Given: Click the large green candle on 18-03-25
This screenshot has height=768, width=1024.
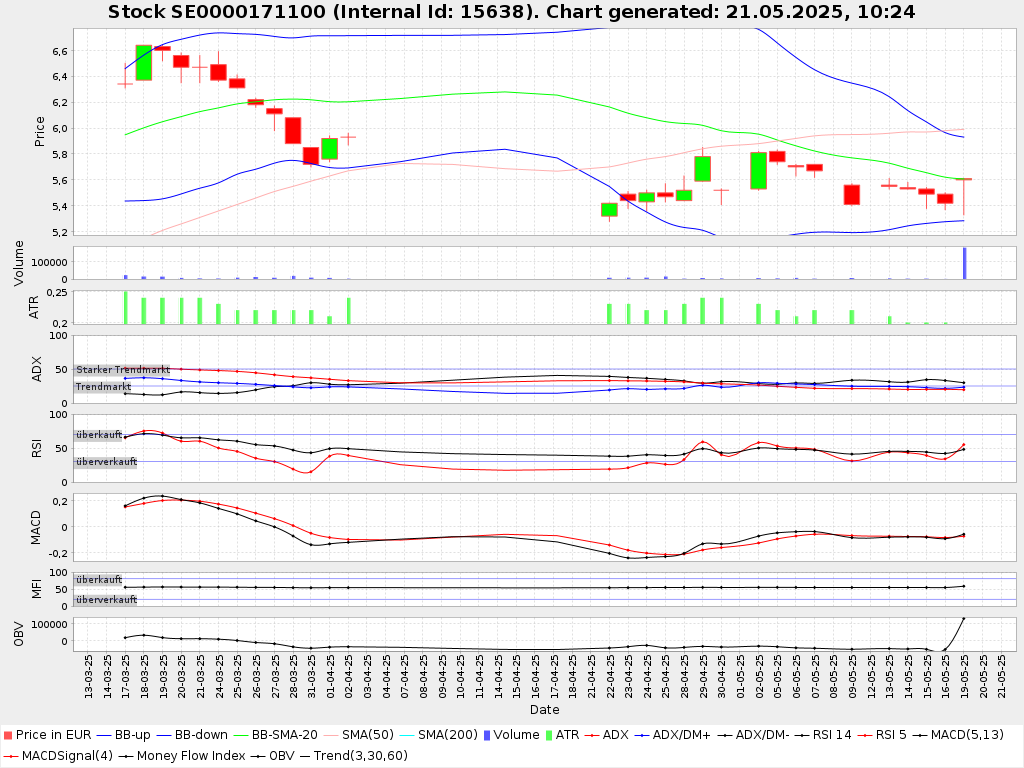Looking at the screenshot, I should coord(144,63).
